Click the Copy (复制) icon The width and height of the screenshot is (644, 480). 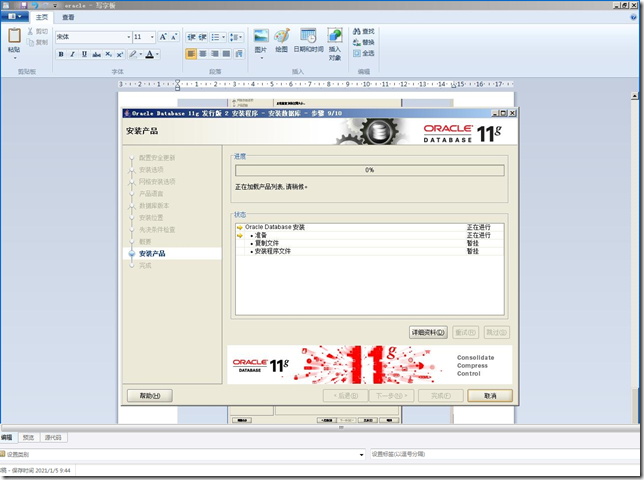(30, 42)
